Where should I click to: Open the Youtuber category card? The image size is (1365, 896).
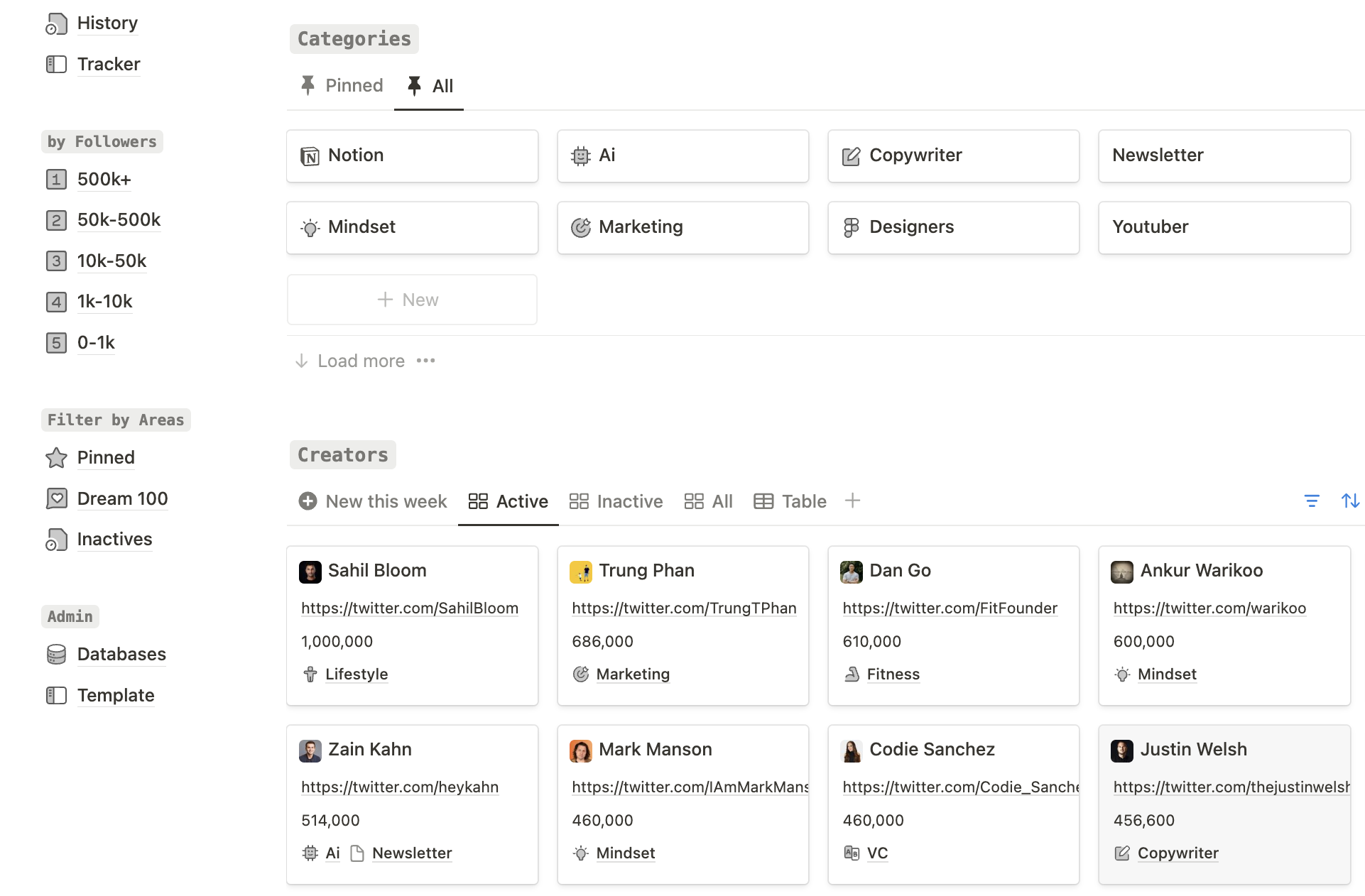[x=1224, y=228]
